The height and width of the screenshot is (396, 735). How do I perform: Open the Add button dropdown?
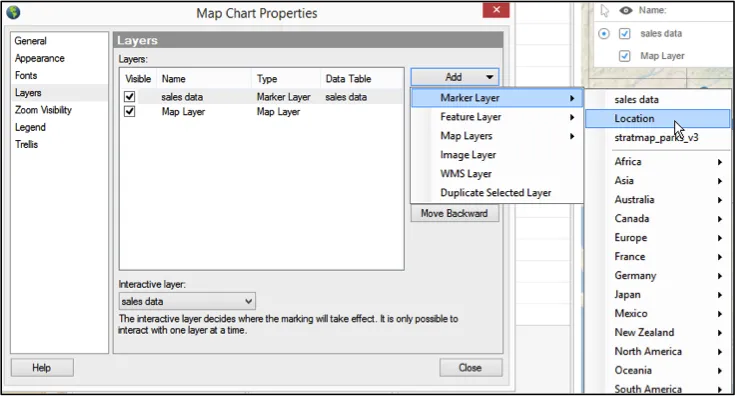(x=455, y=77)
